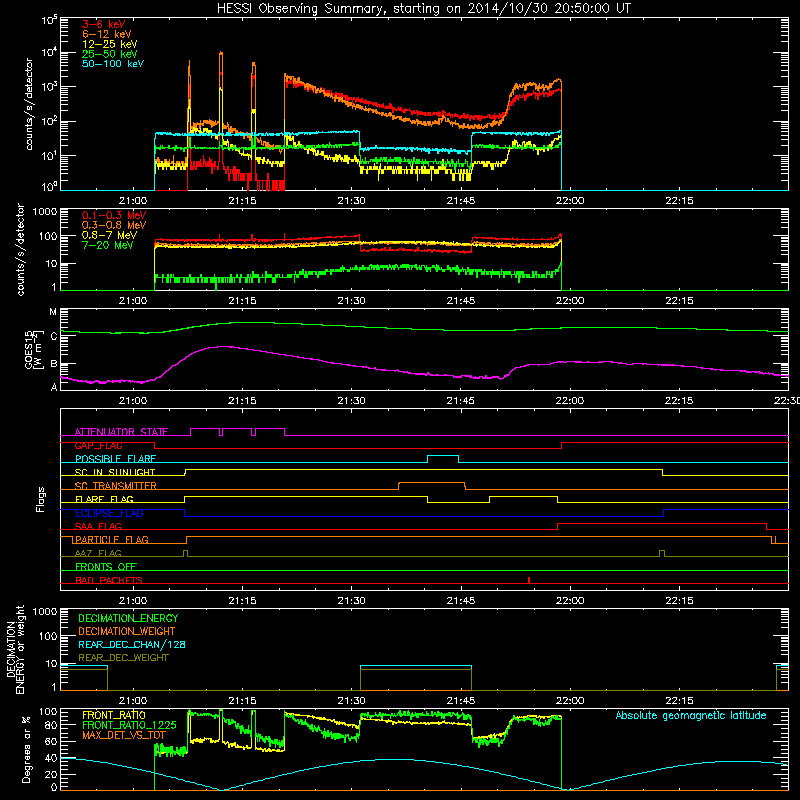The image size is (800, 800).
Task: Select the SC_IN_SUNLIGHT flag label
Action: 115,472
